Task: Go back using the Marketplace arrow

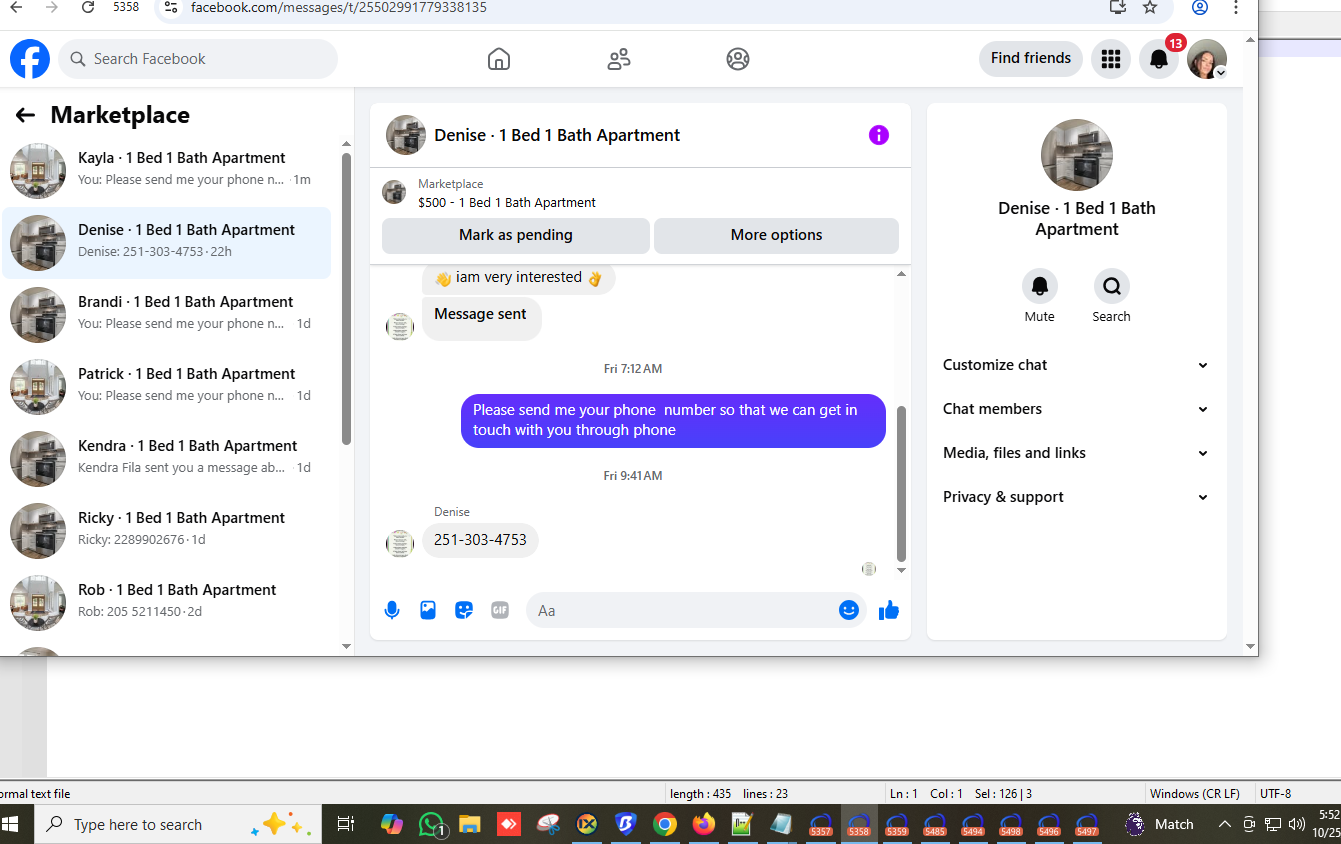Action: [x=25, y=115]
